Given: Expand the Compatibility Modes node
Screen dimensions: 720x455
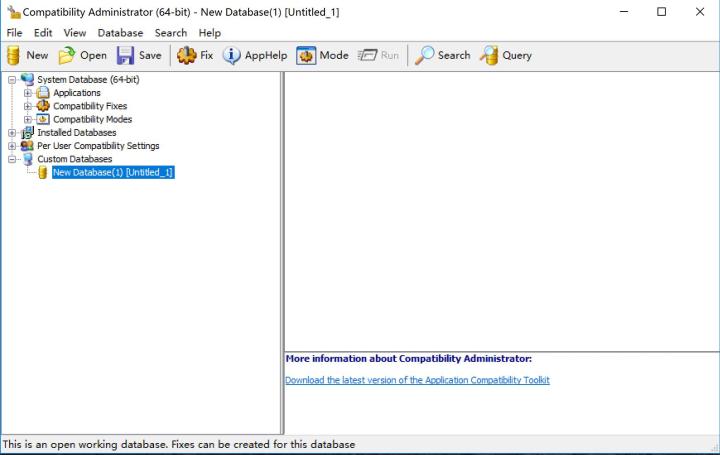Looking at the screenshot, I should pos(28,119).
